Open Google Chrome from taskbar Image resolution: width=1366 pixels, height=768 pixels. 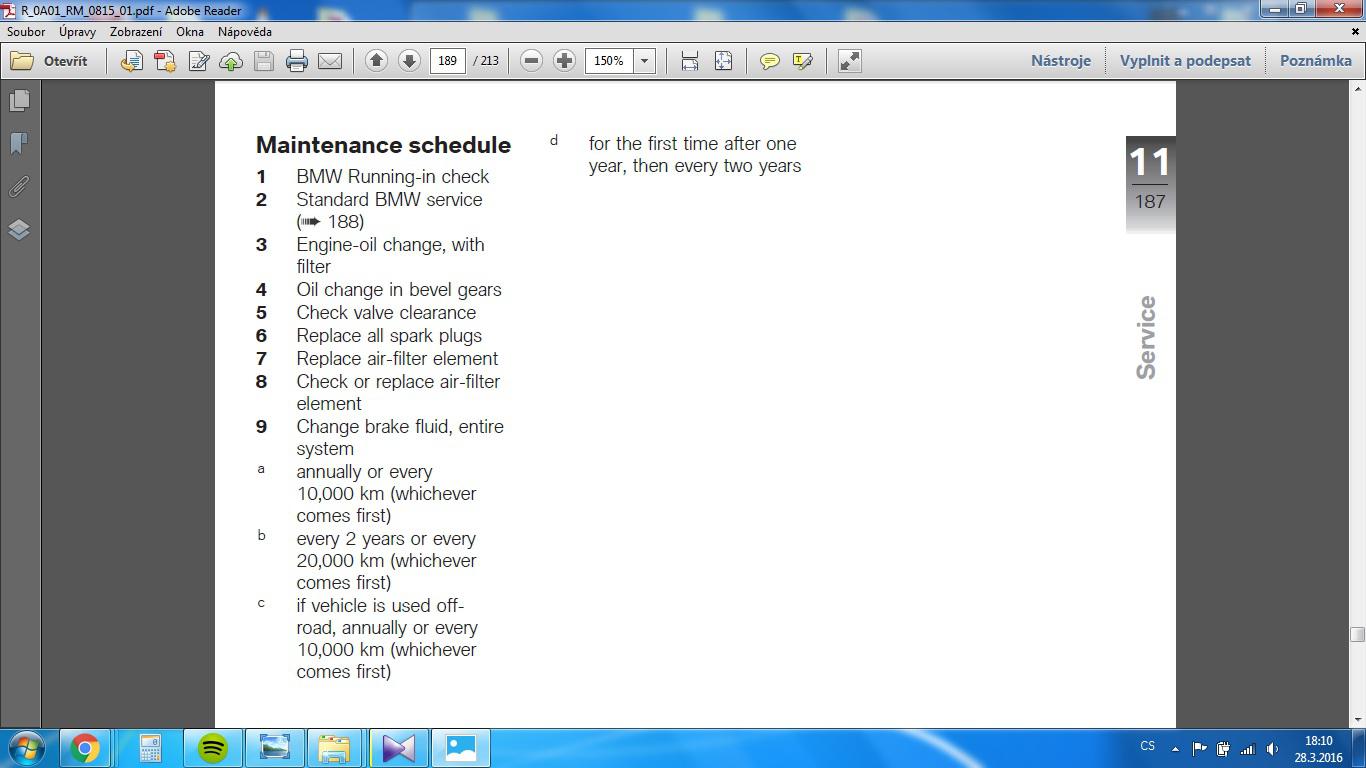(x=85, y=748)
